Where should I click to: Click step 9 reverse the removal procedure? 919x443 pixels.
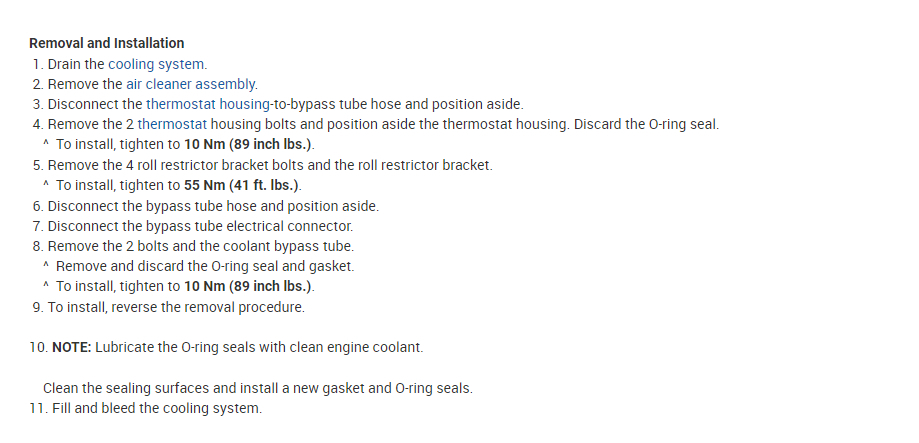coord(176,307)
